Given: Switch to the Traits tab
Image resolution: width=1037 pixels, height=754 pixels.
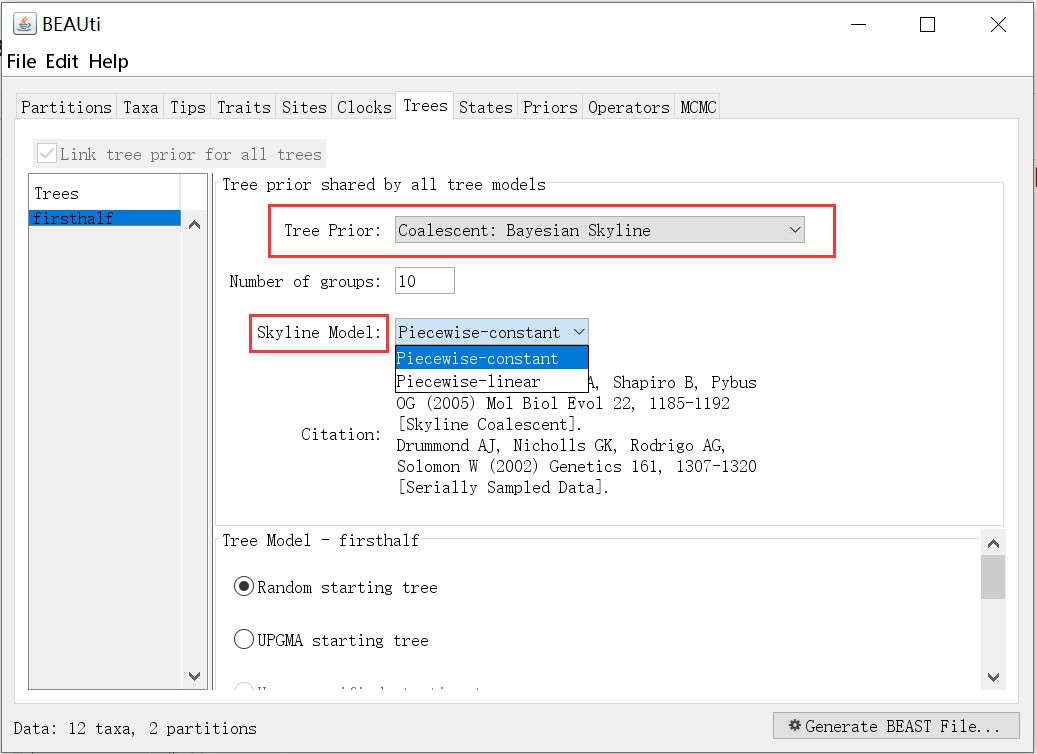Looking at the screenshot, I should click(x=244, y=107).
